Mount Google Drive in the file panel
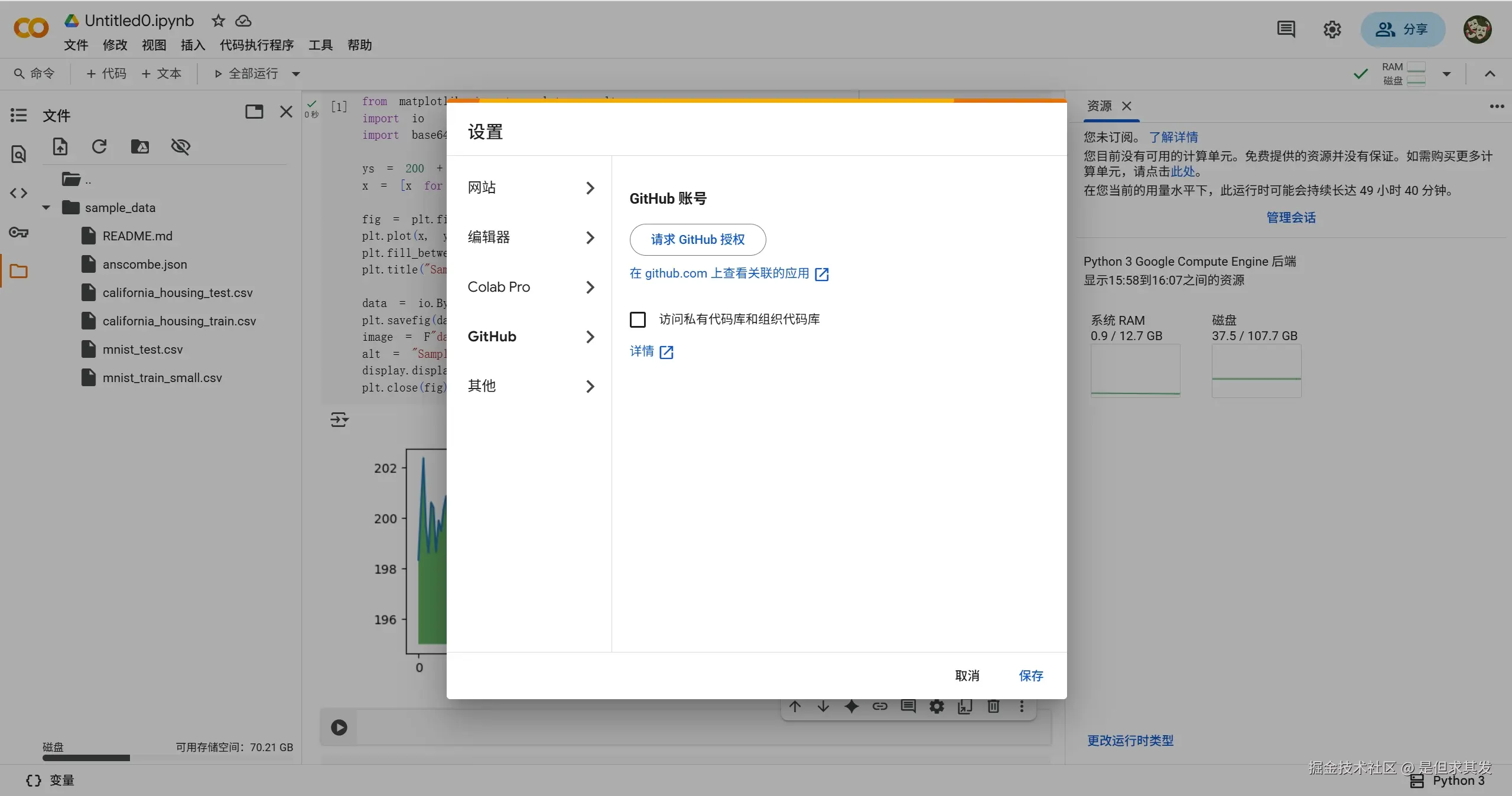Viewport: 1512px width, 796px height. pos(139,146)
